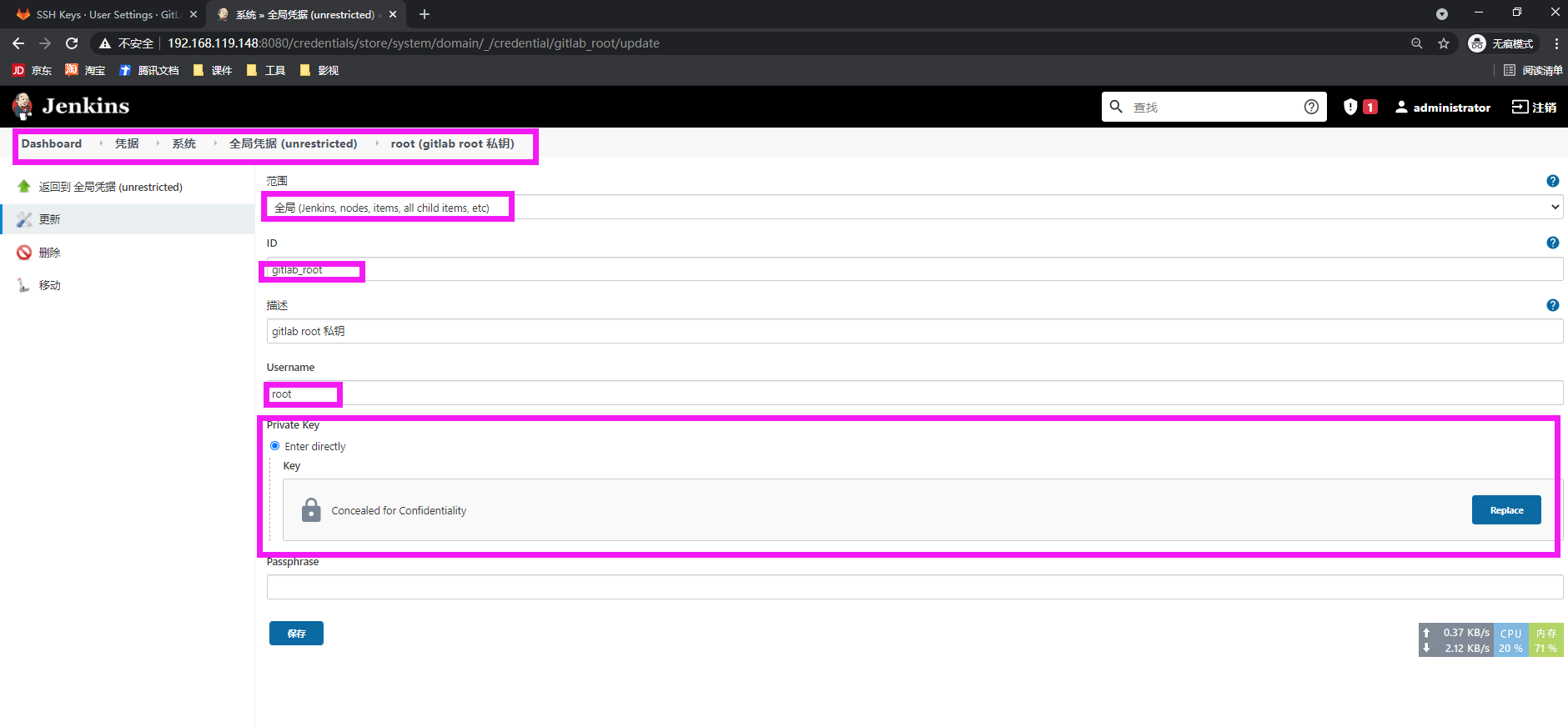Click the Dashboard breadcrumb link
1568x727 pixels.
click(52, 143)
